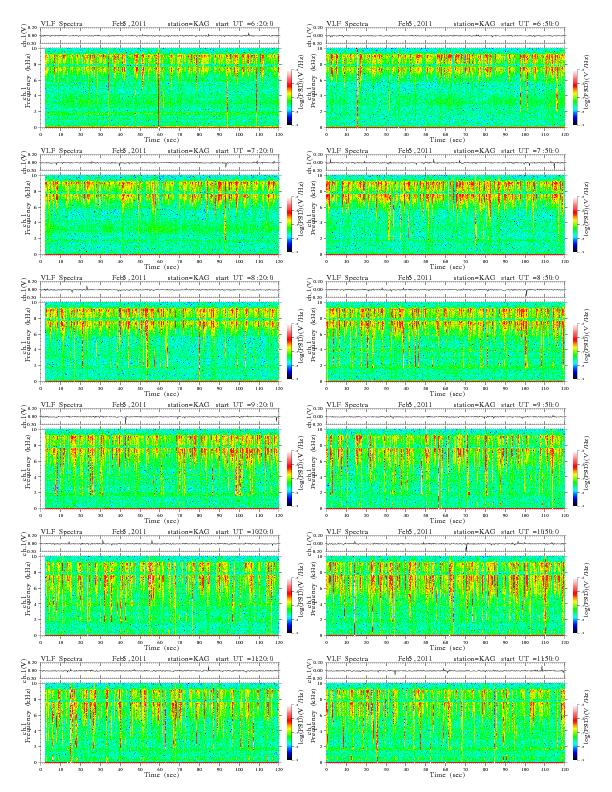Viewport: 612px width, 792px height.
Task: Click 'Time (sec)' label under the 6:20:0 spectrogram
Action: click(x=162, y=139)
